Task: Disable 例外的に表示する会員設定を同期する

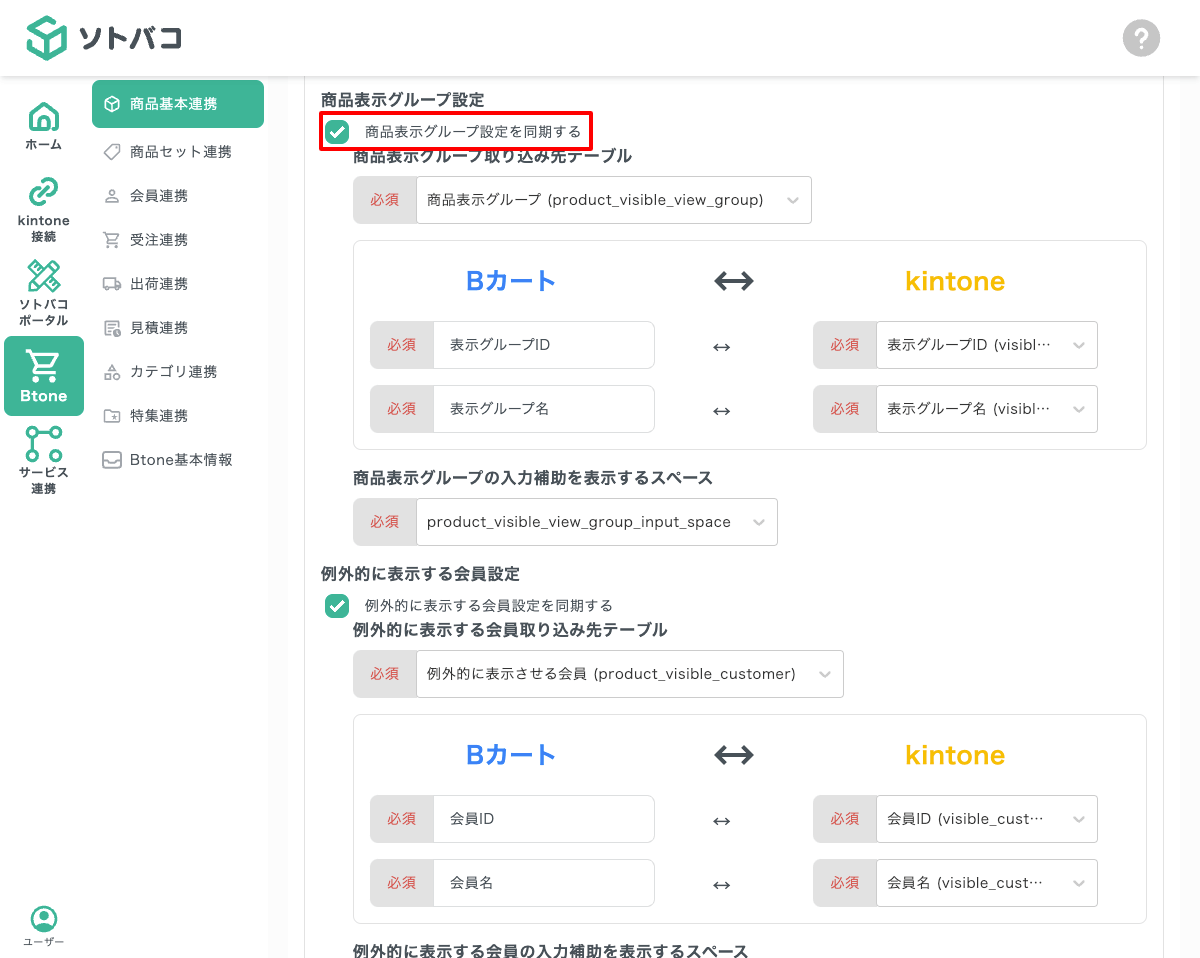Action: (336, 605)
